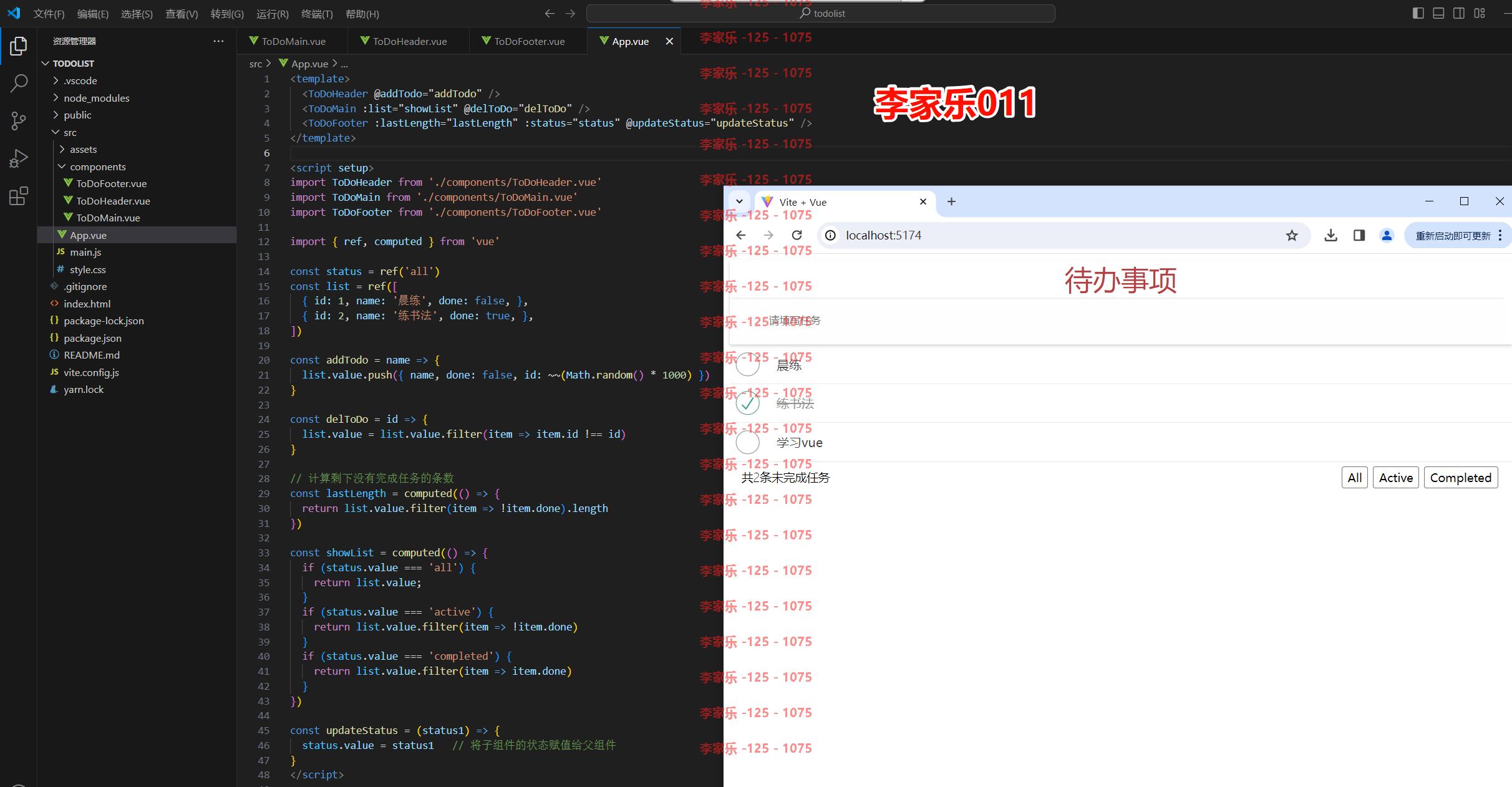Toggle bottom panel layout icon
This screenshot has width=1512, height=787.
tap(1438, 13)
